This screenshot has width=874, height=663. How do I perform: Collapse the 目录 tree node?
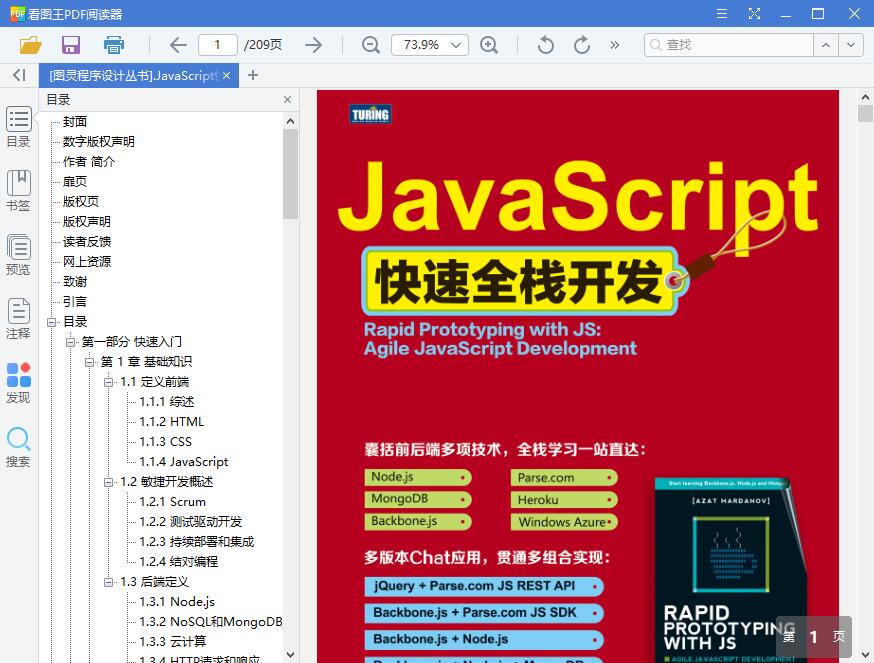[52, 322]
